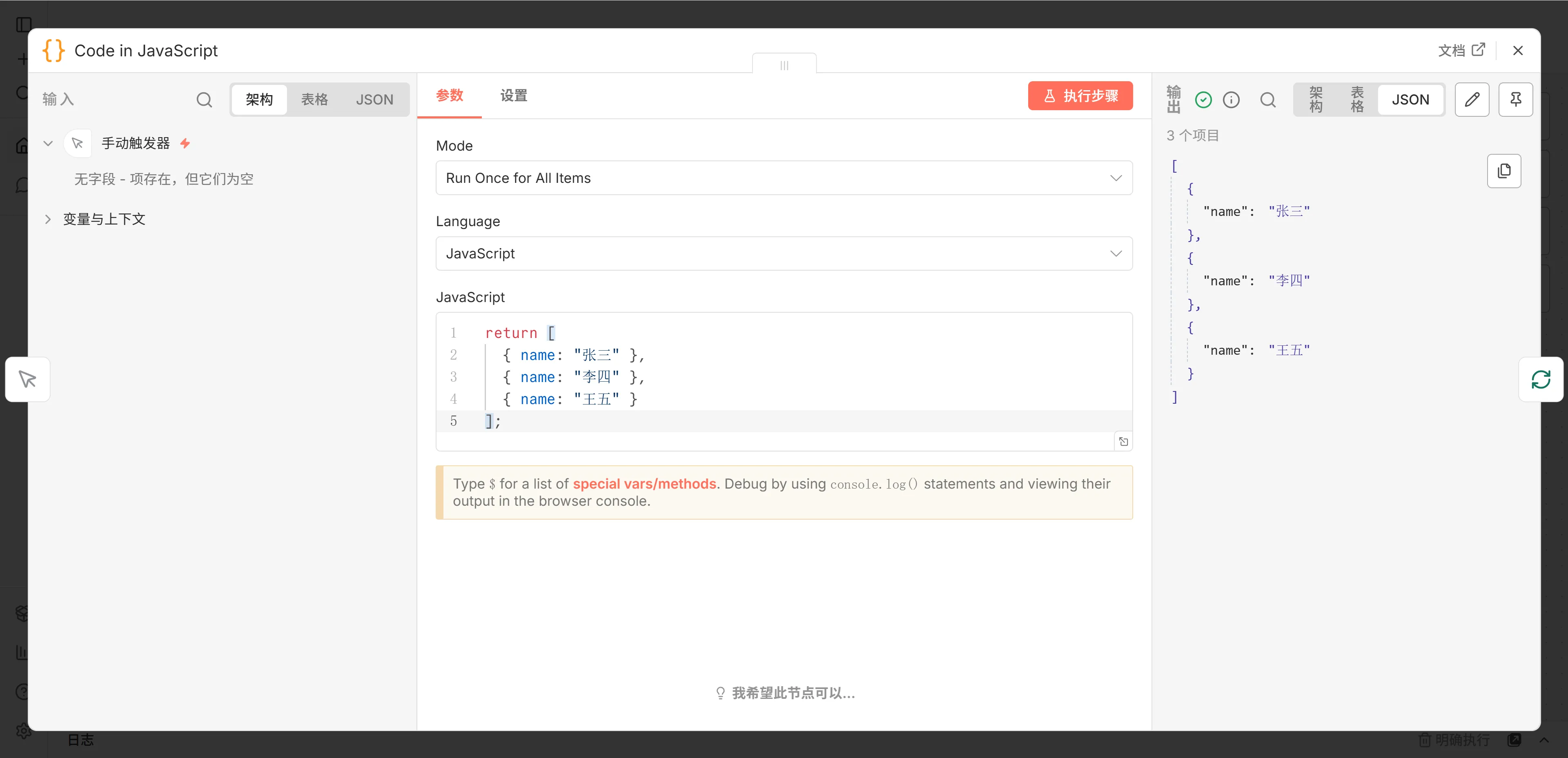This screenshot has width=1568, height=758.
Task: Switch input view to JSON
Action: tap(374, 100)
